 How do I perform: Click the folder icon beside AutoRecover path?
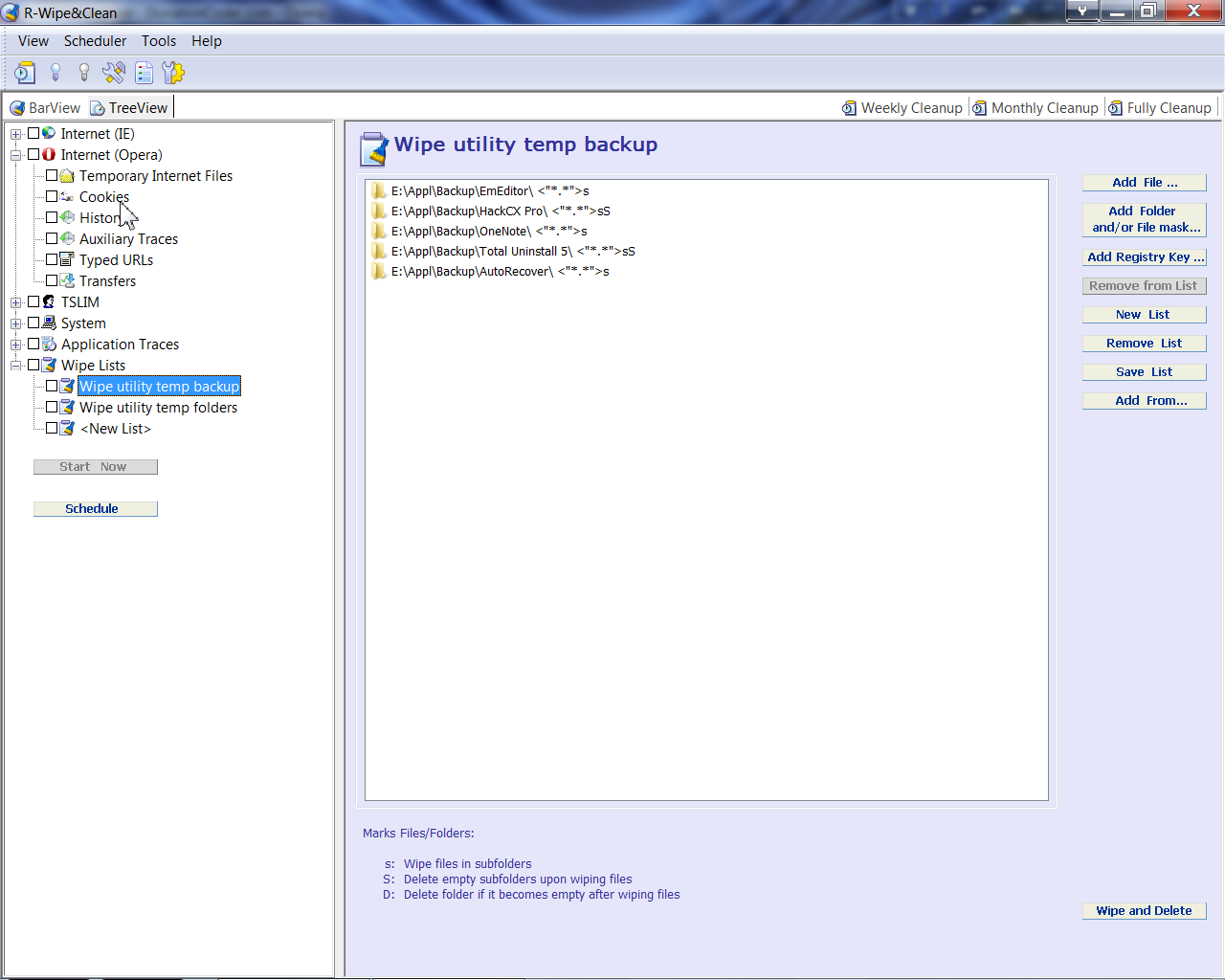click(x=379, y=271)
